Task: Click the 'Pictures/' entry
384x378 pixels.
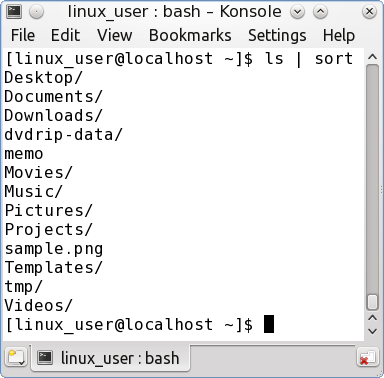Action: click(48, 211)
